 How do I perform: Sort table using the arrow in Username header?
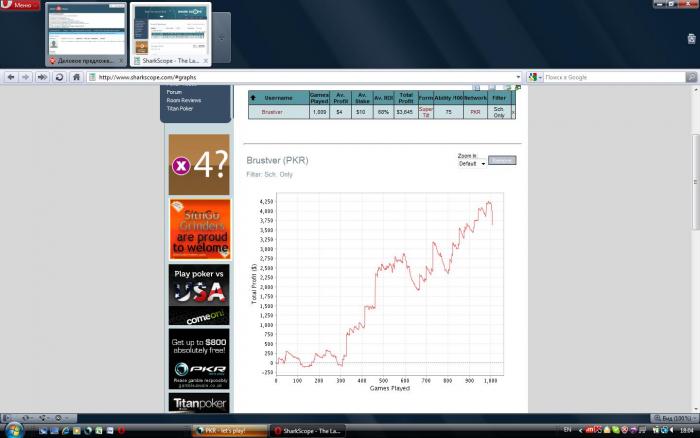pos(253,97)
